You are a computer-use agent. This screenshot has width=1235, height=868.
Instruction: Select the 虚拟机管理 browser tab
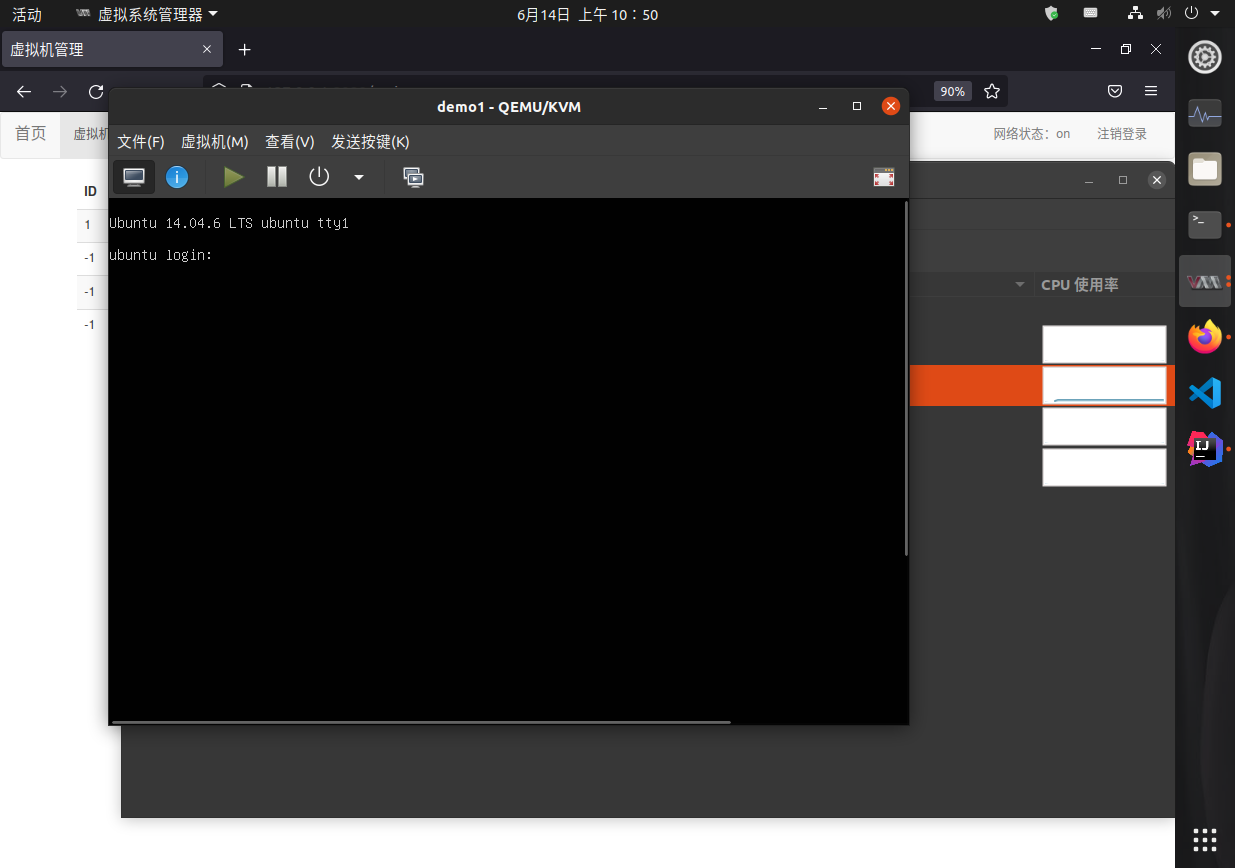111,49
